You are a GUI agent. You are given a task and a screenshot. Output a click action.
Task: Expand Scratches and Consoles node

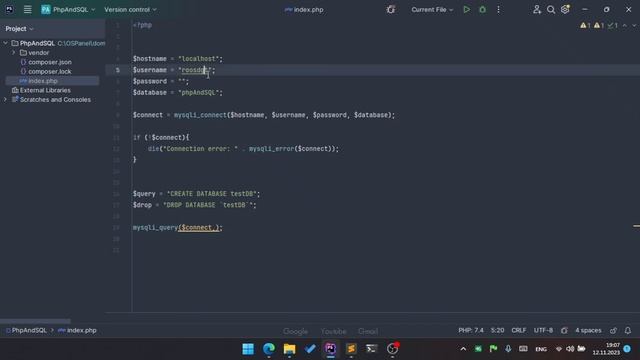click(5, 100)
